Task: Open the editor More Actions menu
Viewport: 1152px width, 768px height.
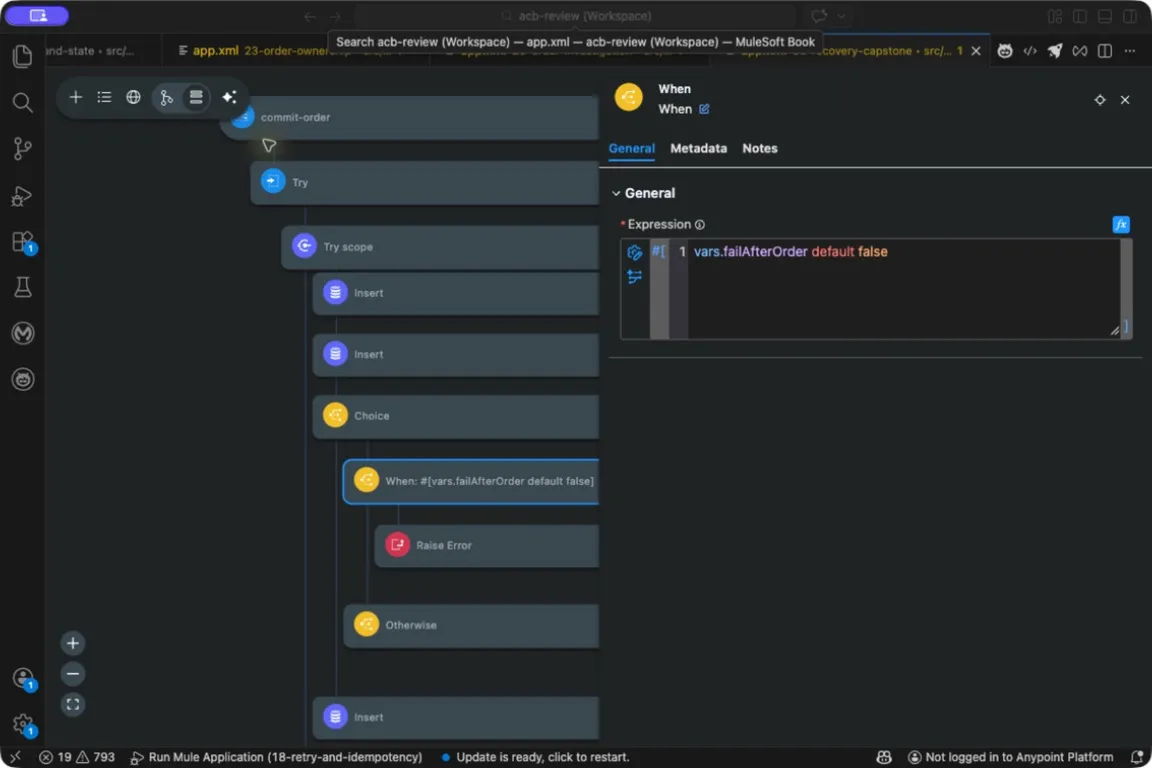Action: [x=1129, y=51]
